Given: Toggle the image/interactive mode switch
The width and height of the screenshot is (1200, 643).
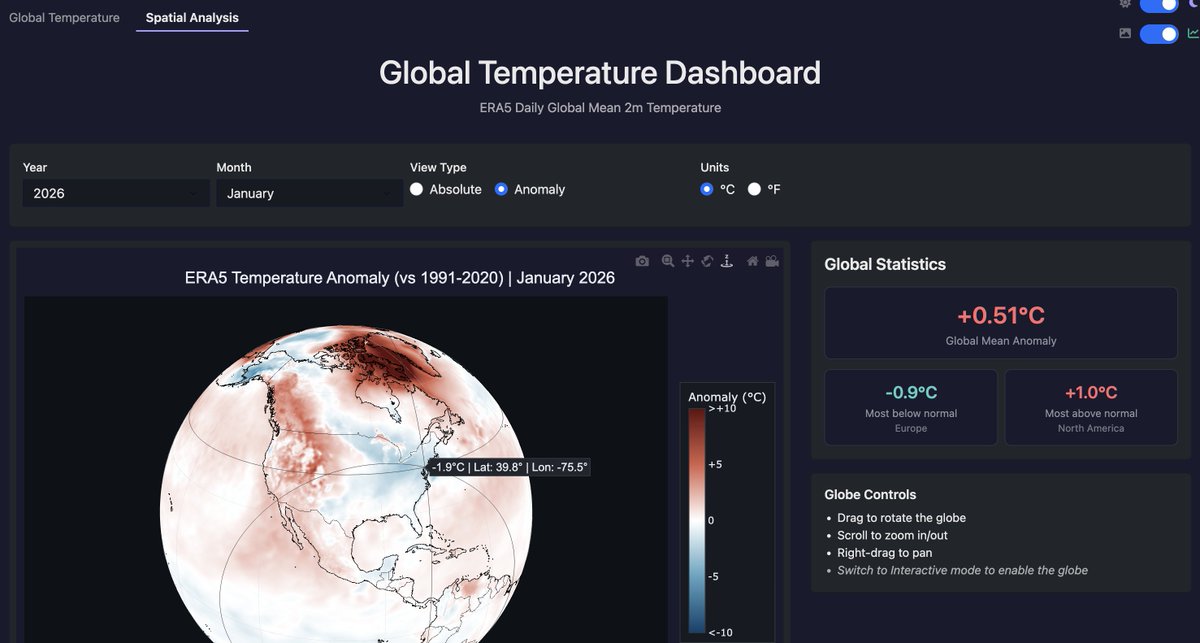Looking at the screenshot, I should [x=1159, y=34].
